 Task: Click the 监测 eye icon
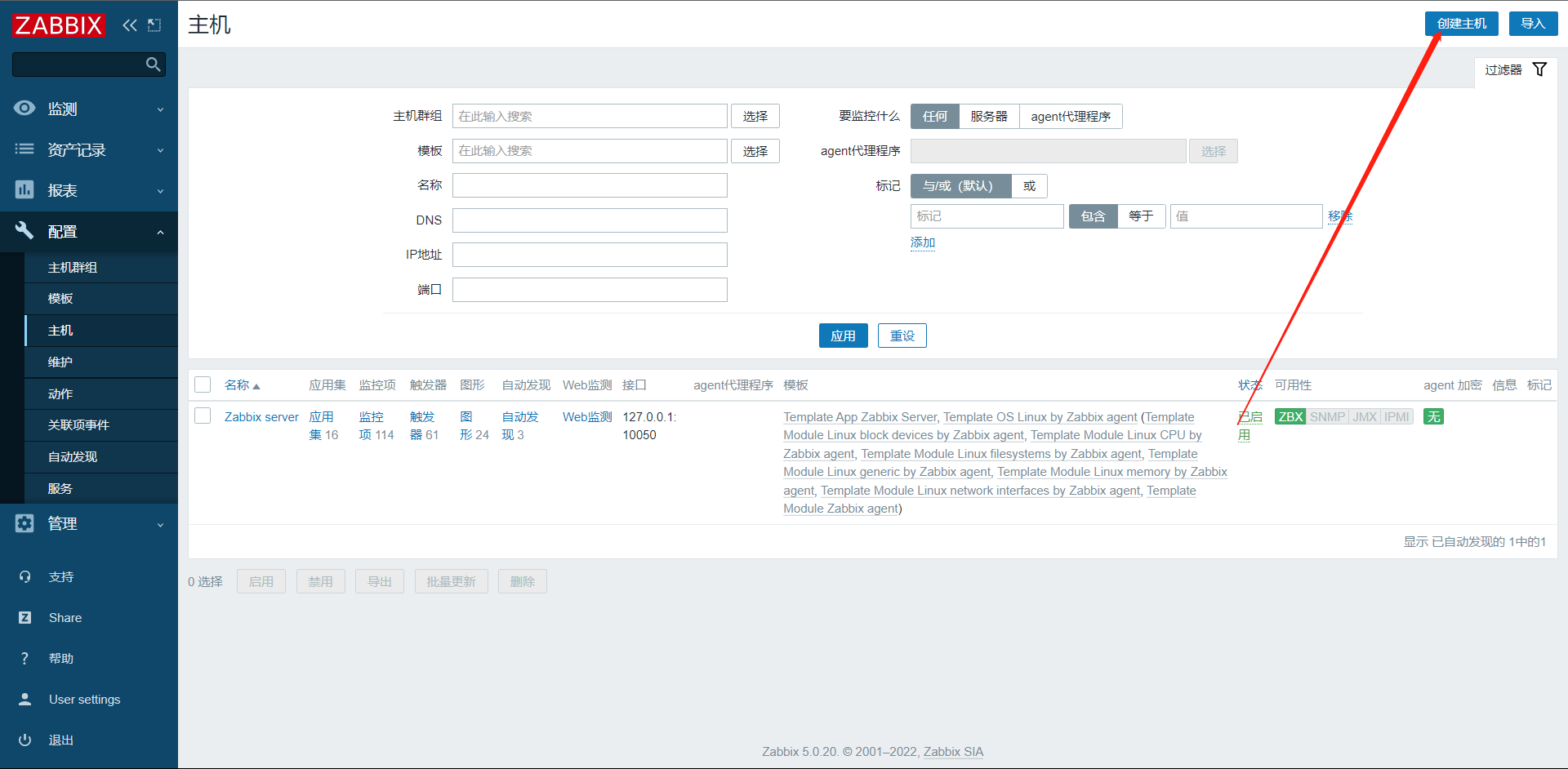tap(24, 109)
